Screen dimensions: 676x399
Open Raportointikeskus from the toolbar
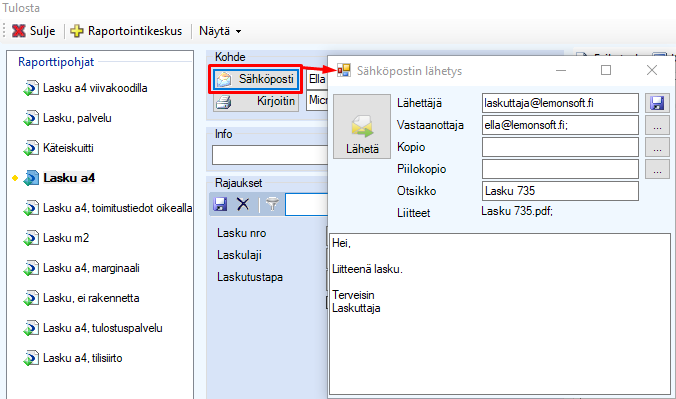pos(126,31)
